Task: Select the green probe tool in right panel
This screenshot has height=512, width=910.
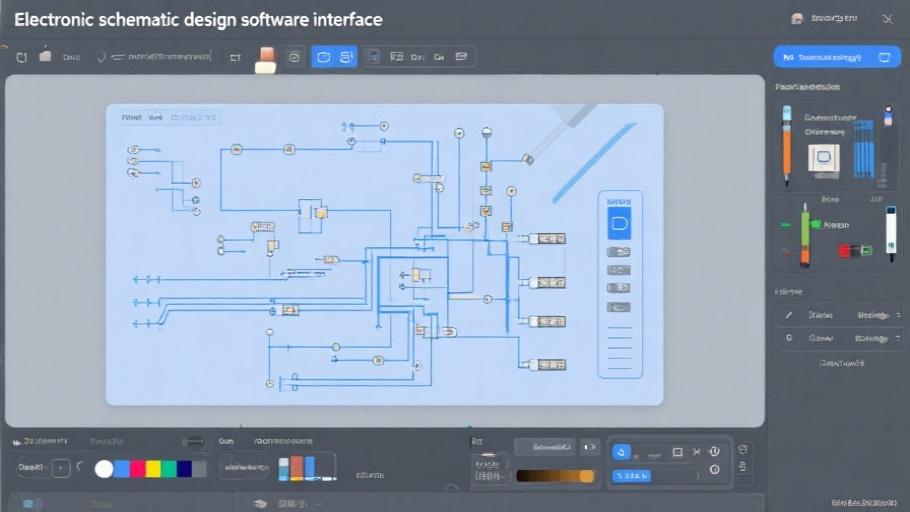Action: point(804,235)
